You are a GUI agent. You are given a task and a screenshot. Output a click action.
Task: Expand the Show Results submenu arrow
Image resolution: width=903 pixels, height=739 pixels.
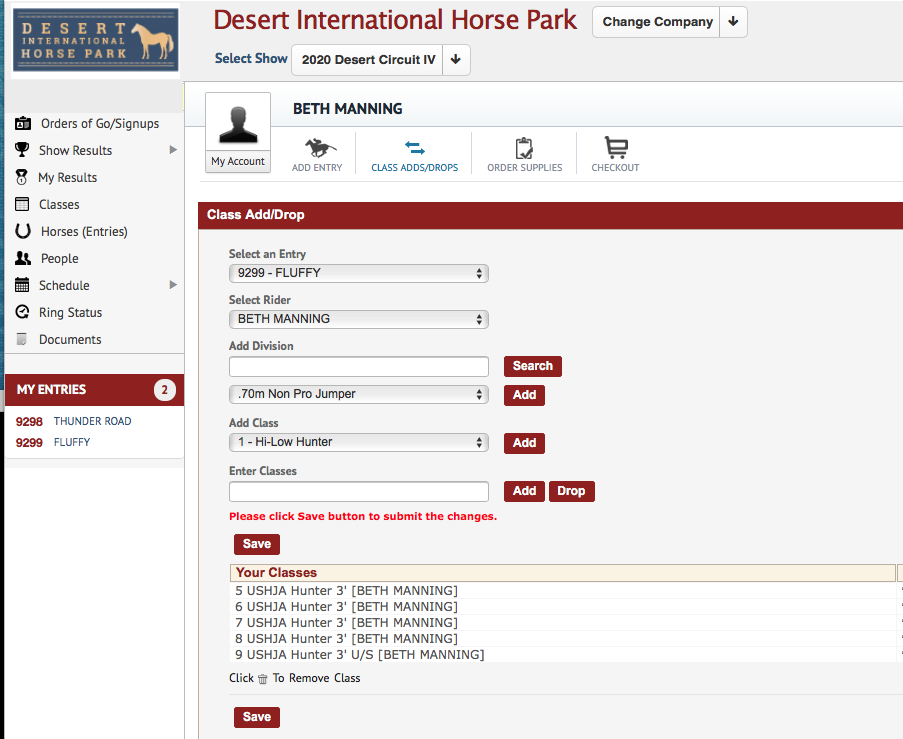coord(173,150)
